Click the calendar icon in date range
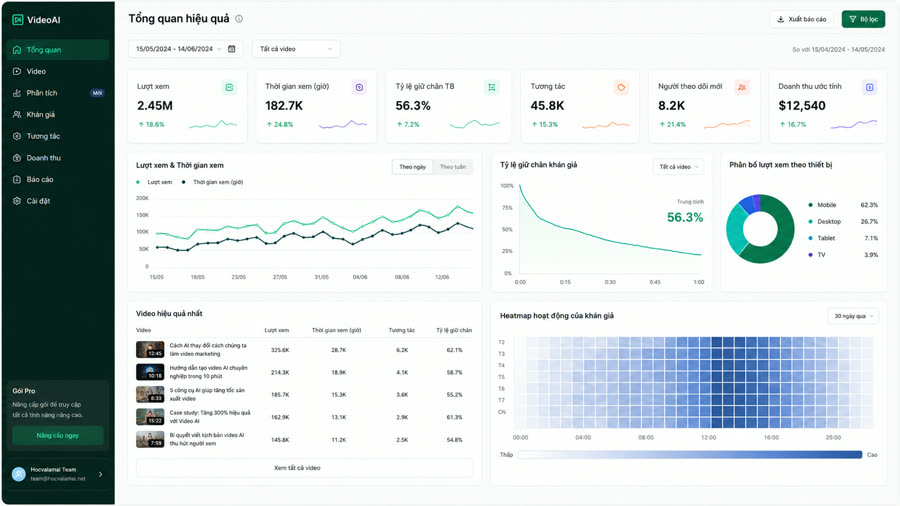The height and width of the screenshot is (506, 900). (x=231, y=49)
